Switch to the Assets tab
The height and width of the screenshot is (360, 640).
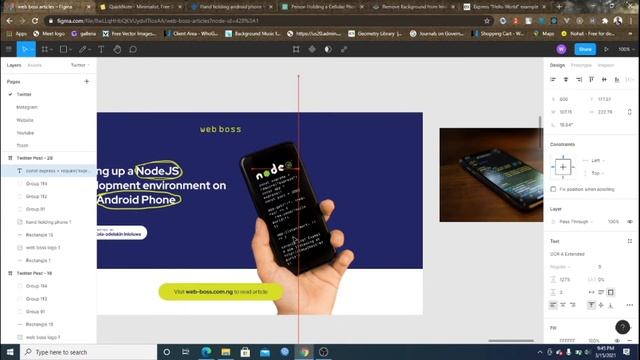pos(35,65)
